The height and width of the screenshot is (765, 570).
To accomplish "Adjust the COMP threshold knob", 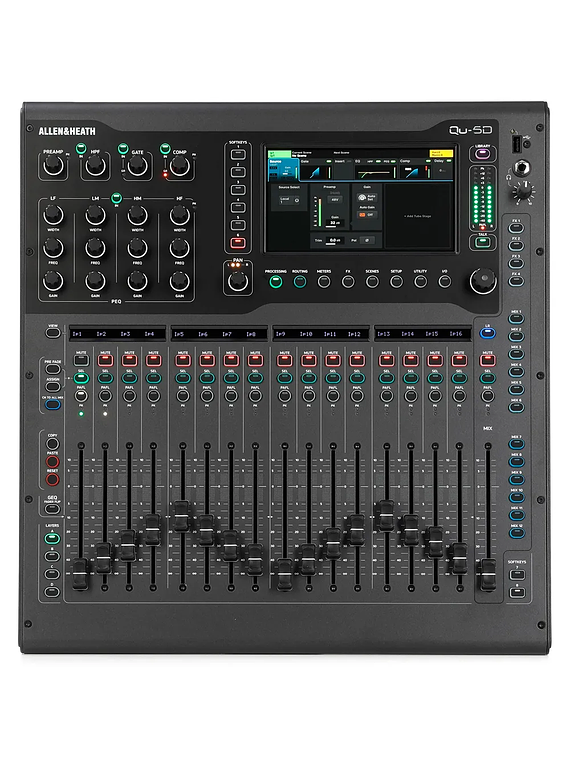I will (180, 166).
